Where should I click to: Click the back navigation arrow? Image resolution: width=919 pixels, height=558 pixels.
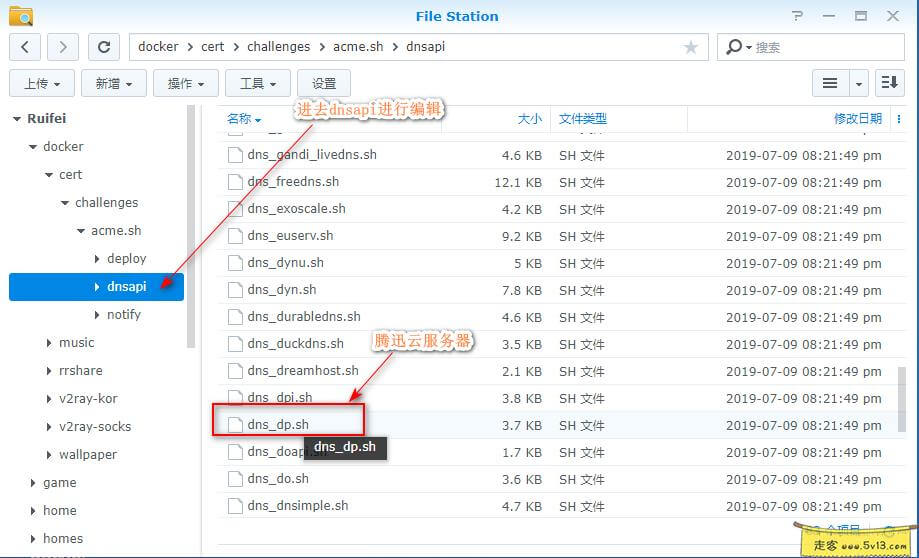point(25,47)
